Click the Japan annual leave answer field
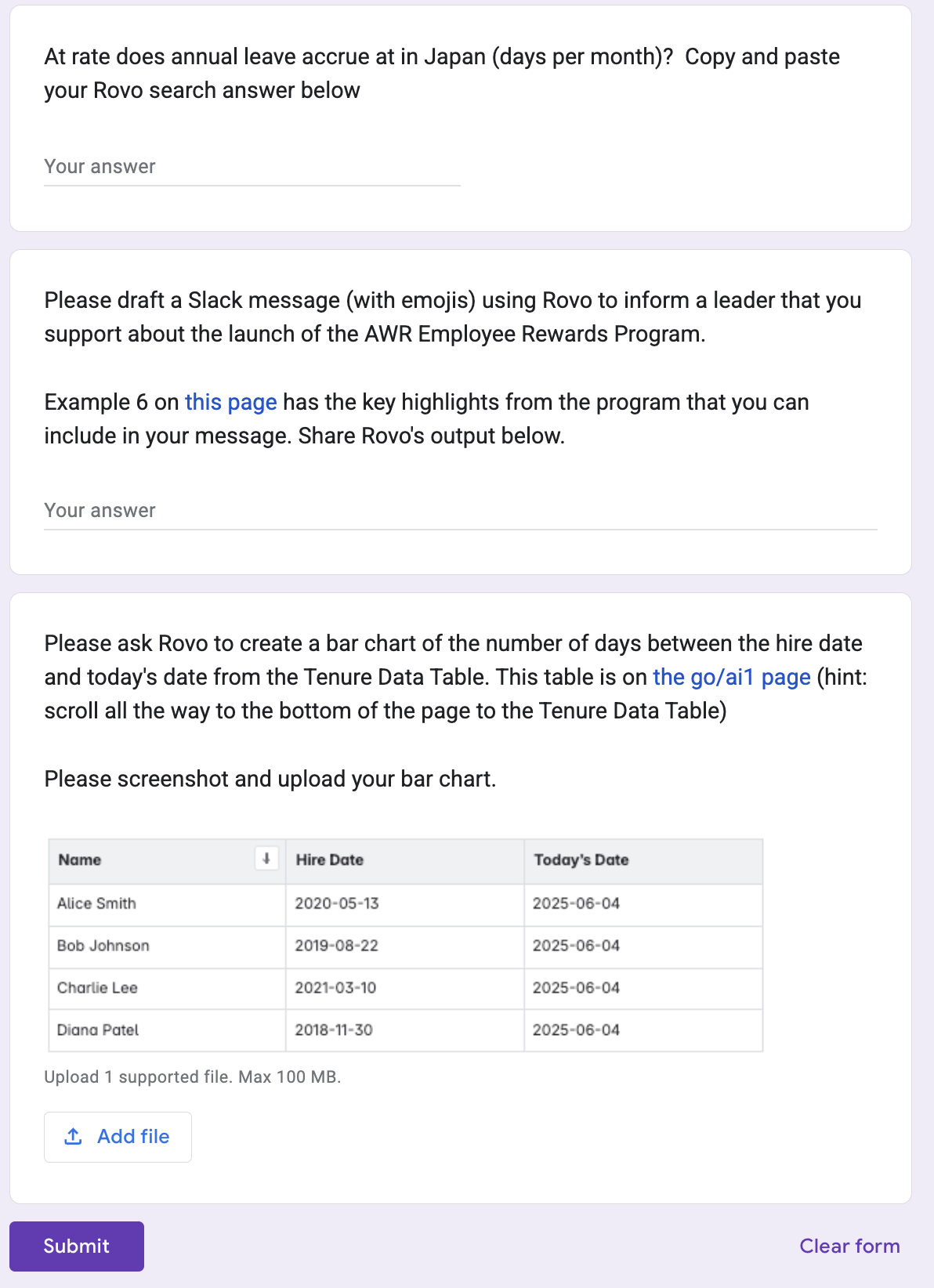Image resolution: width=934 pixels, height=1288 pixels. [x=252, y=167]
